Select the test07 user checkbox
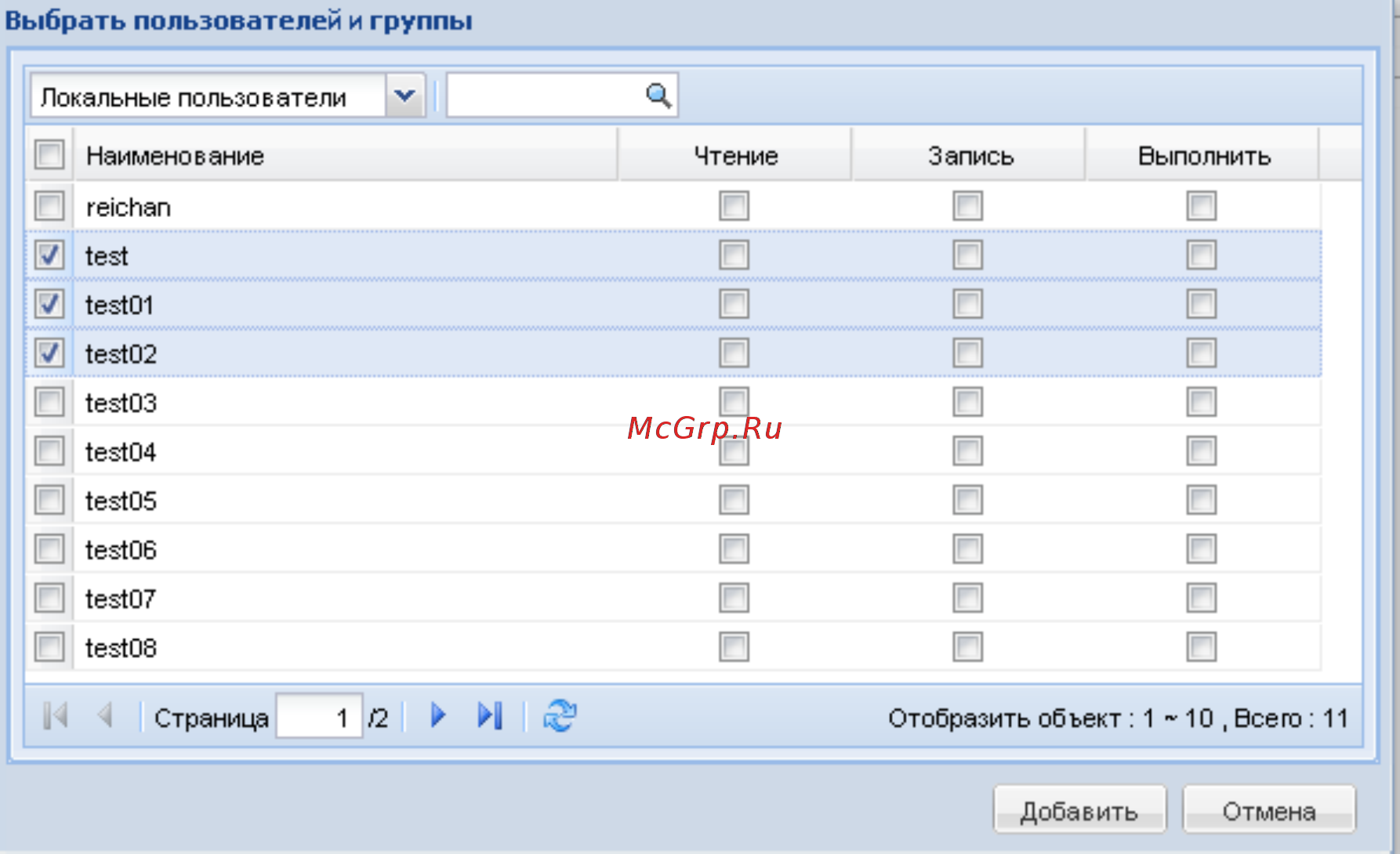 tap(49, 599)
